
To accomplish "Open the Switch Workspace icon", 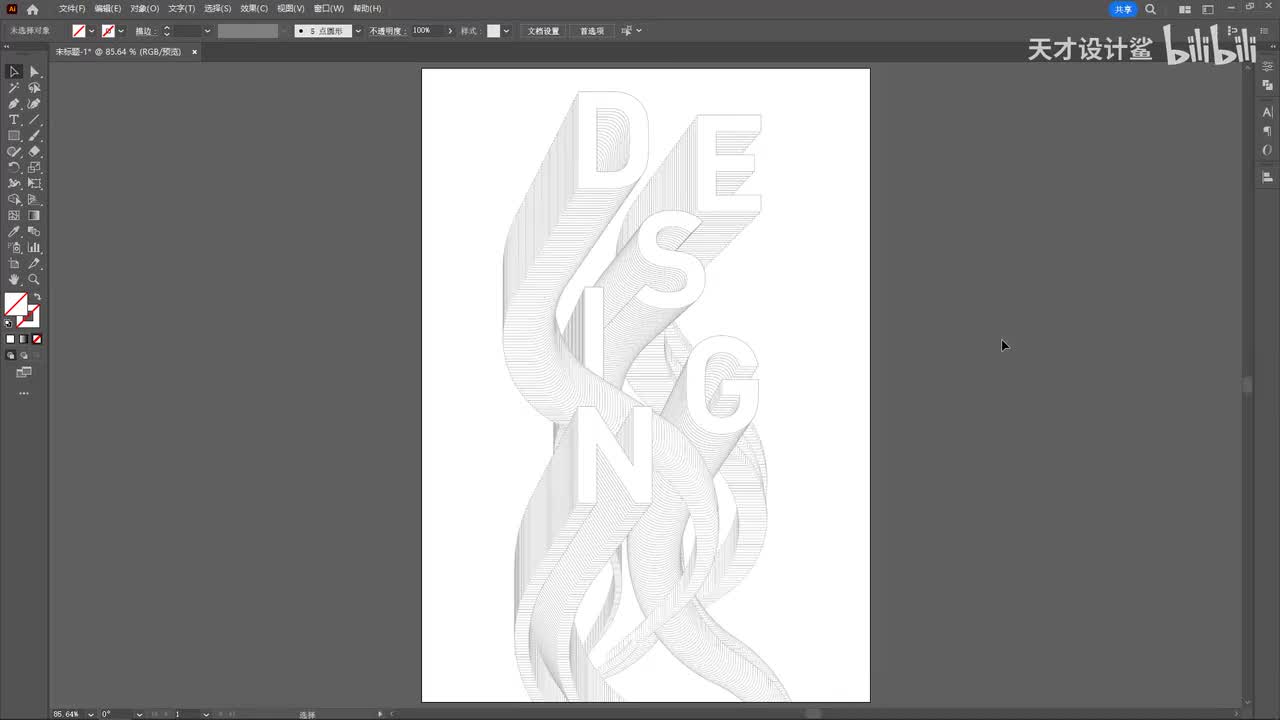I will coord(1208,9).
